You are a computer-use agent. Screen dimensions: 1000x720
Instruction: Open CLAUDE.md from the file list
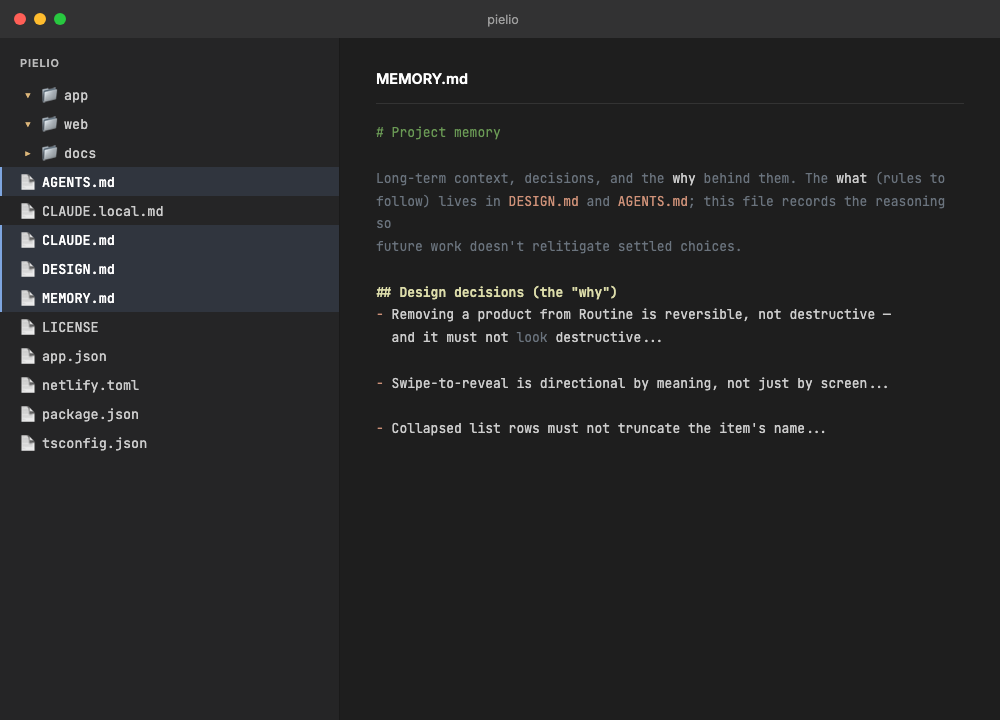coord(170,240)
